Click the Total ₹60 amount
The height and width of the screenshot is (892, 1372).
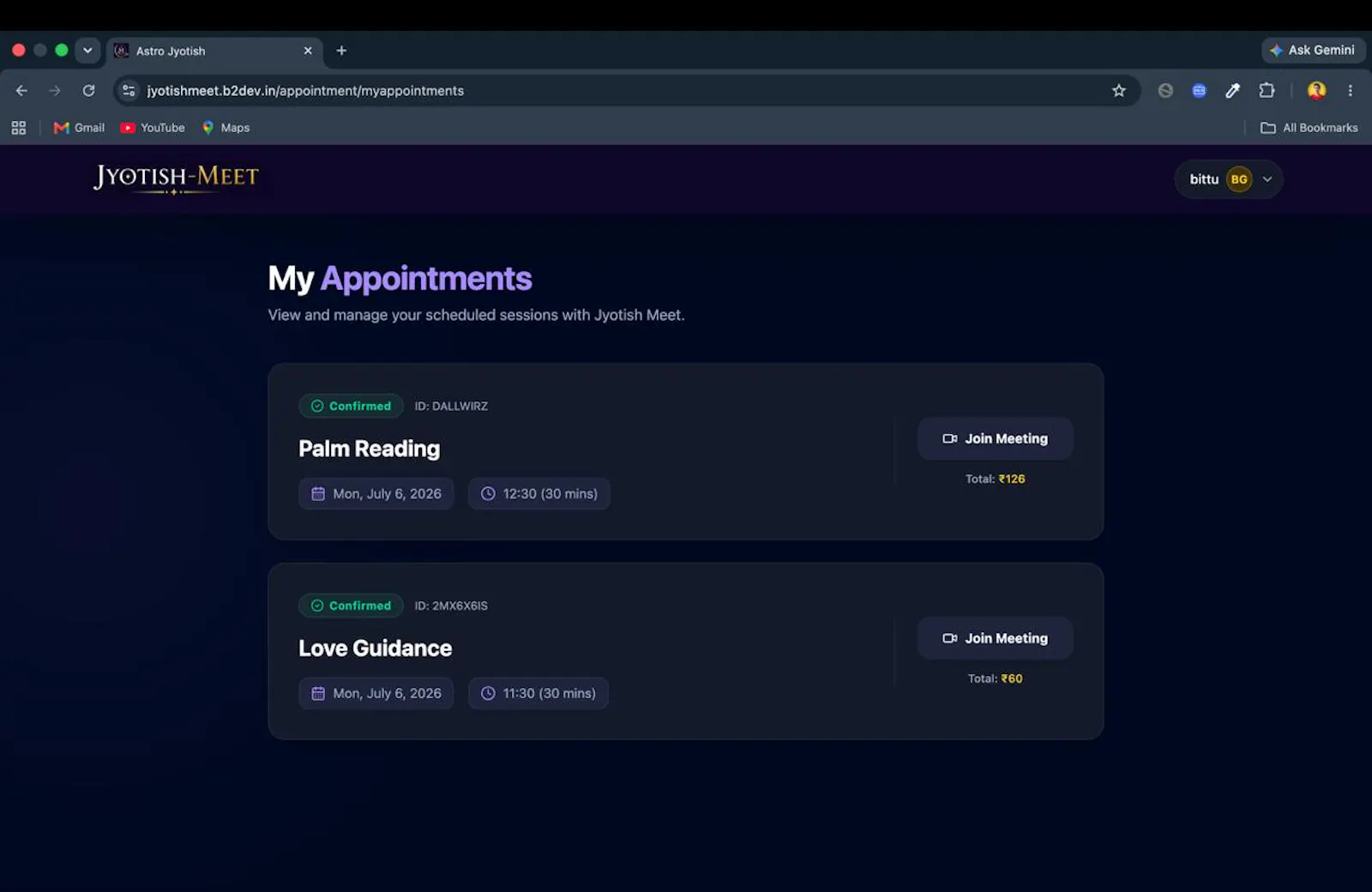point(995,678)
